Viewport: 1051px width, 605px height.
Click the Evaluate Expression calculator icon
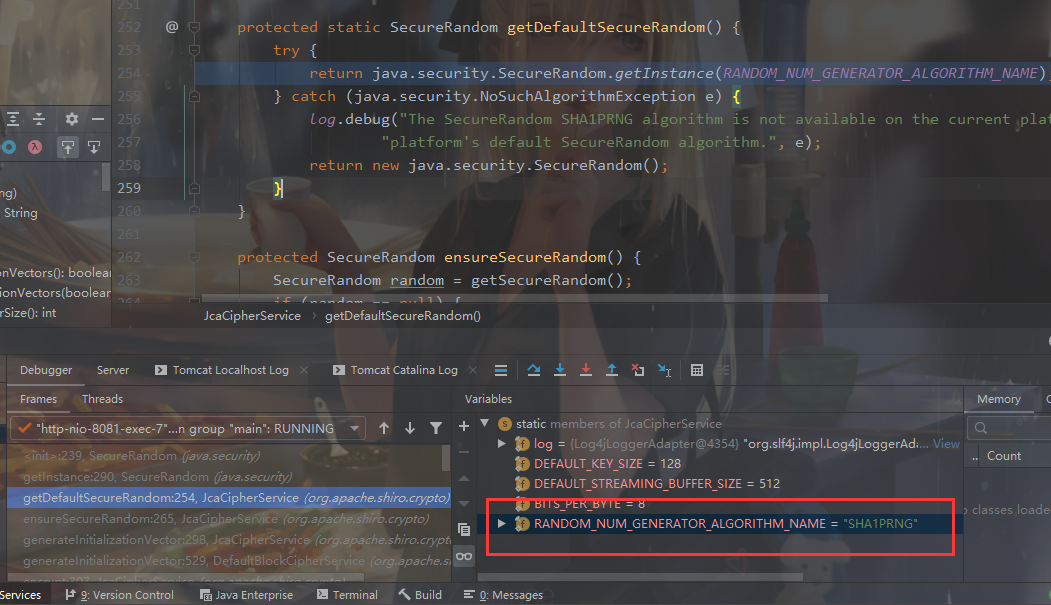point(697,370)
